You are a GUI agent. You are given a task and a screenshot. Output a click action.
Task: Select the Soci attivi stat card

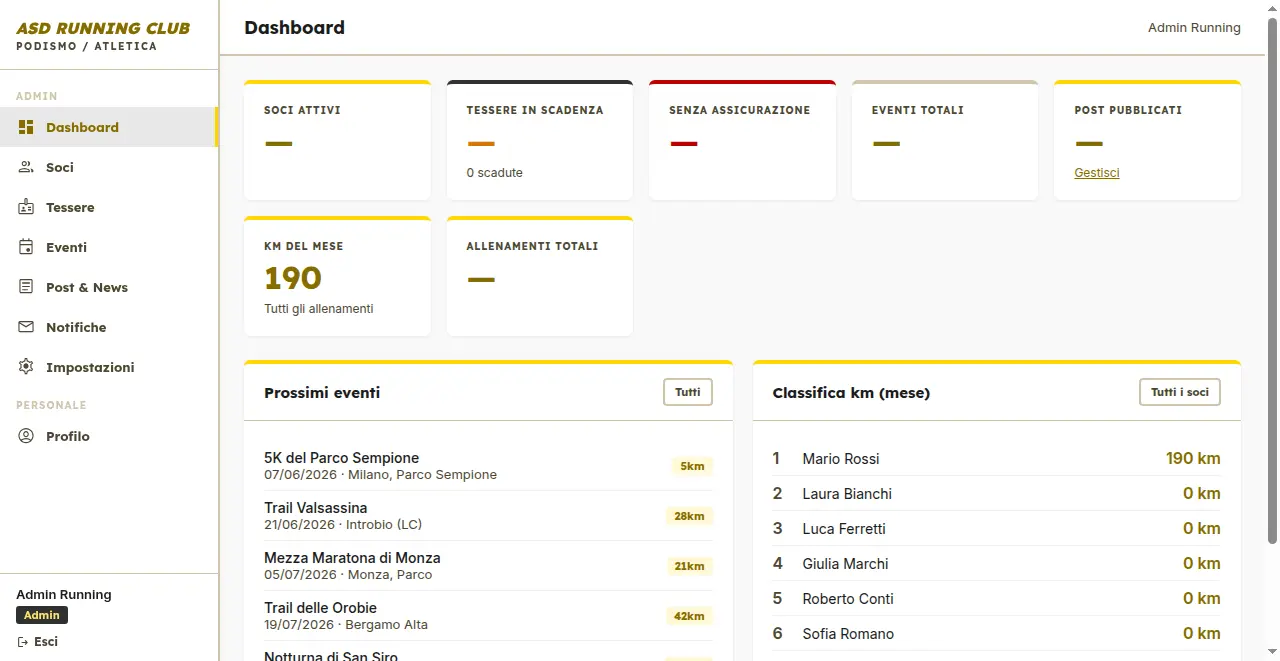click(337, 140)
